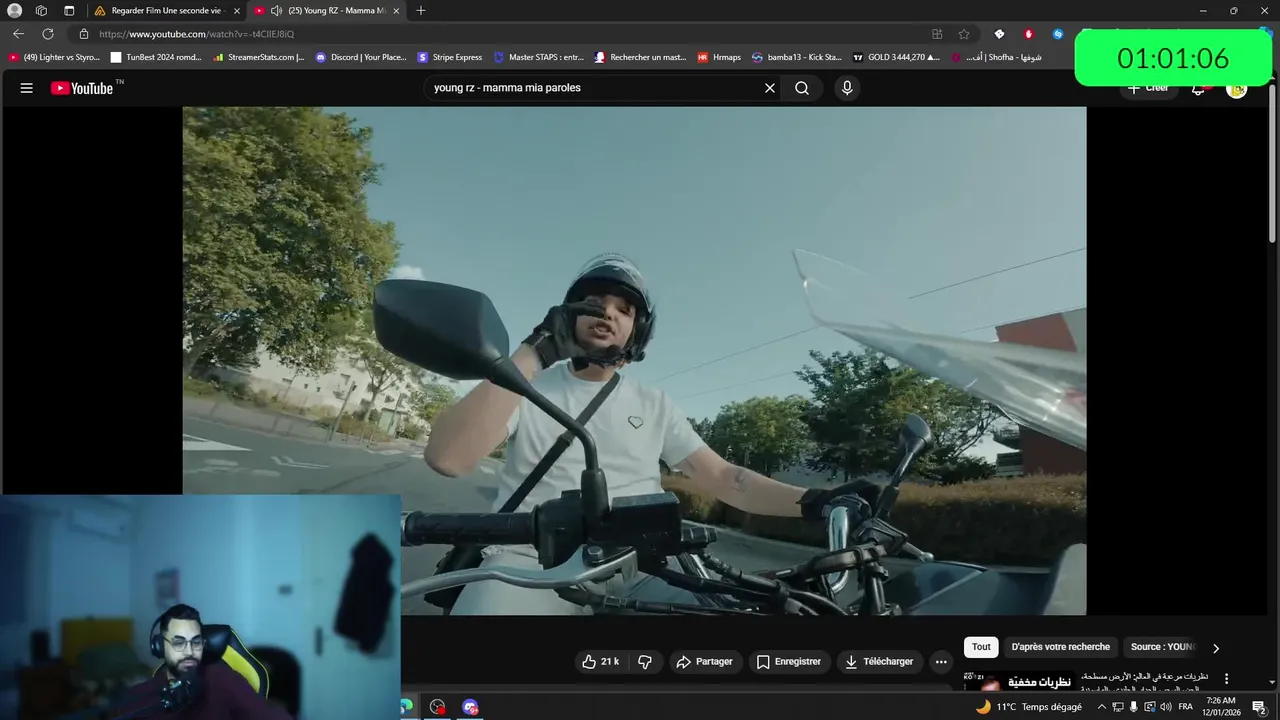
Task: View site information padlock icon
Action: pos(84,33)
